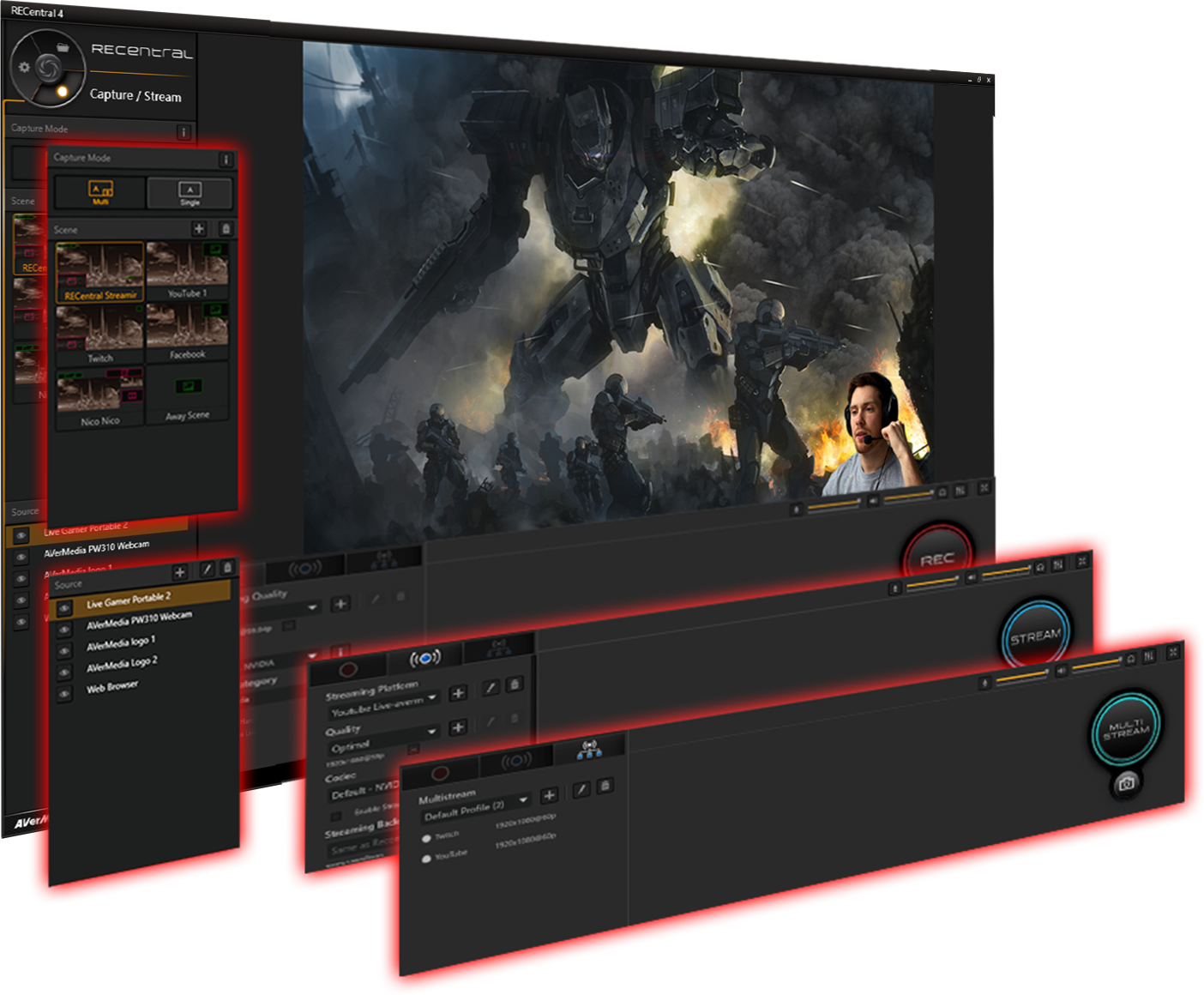
Task: Toggle the eye icon for AVerMedia Logo 2
Action: click(x=64, y=673)
